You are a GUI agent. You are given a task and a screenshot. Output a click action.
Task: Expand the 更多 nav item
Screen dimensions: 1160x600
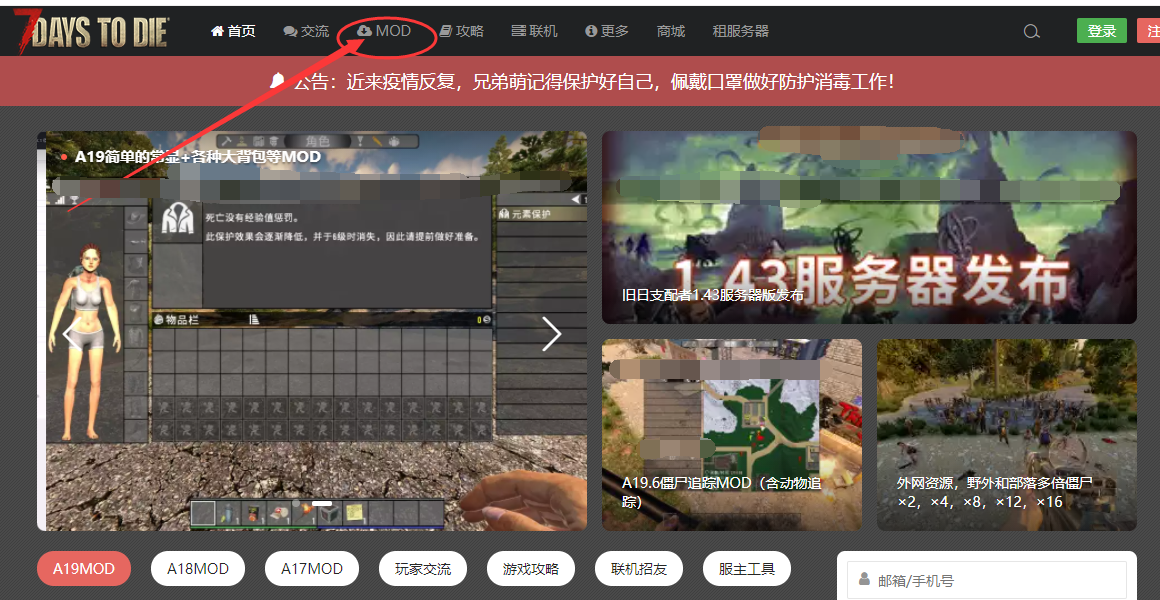point(607,31)
